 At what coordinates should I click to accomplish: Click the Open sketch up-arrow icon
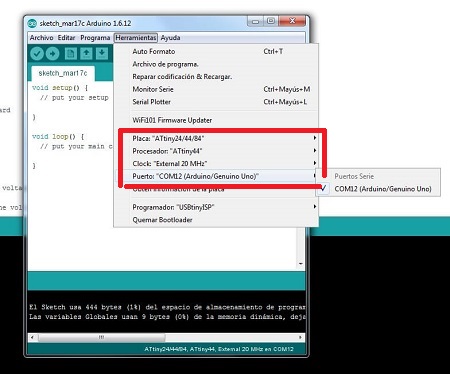(86, 54)
